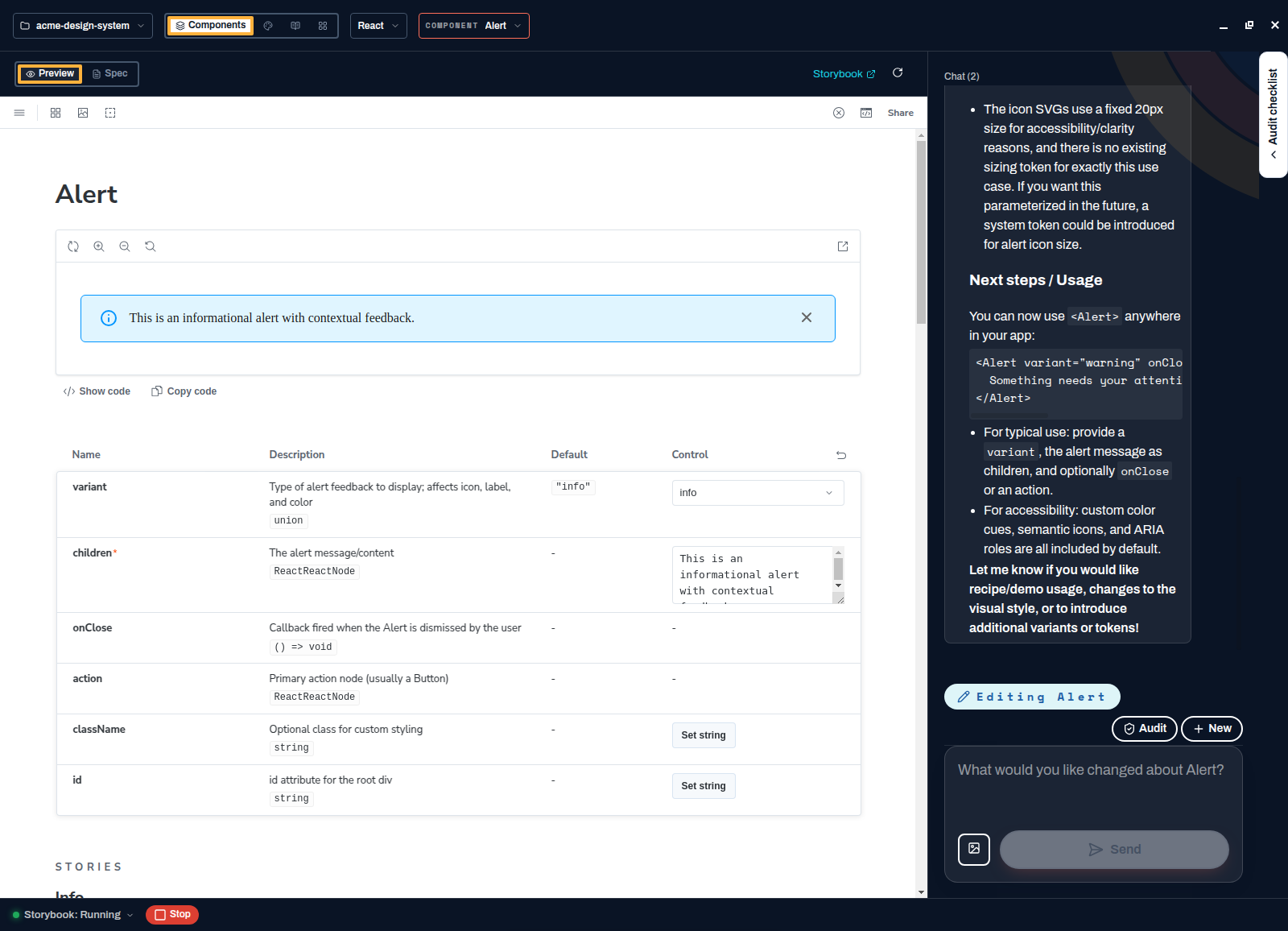The height and width of the screenshot is (931, 1288).
Task: Click the New button in chat
Action: coord(1212,729)
